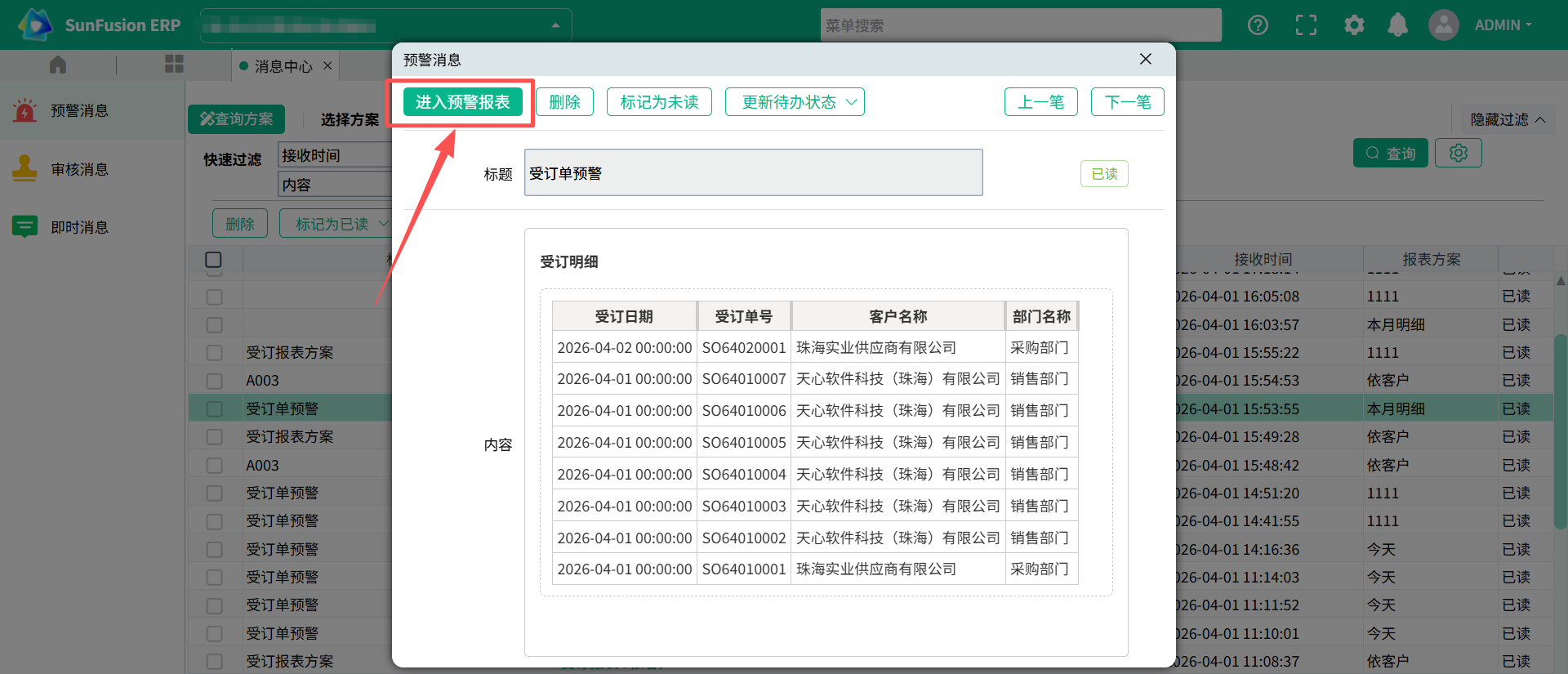Switch to 即时消息 sidebar item

coord(79,227)
